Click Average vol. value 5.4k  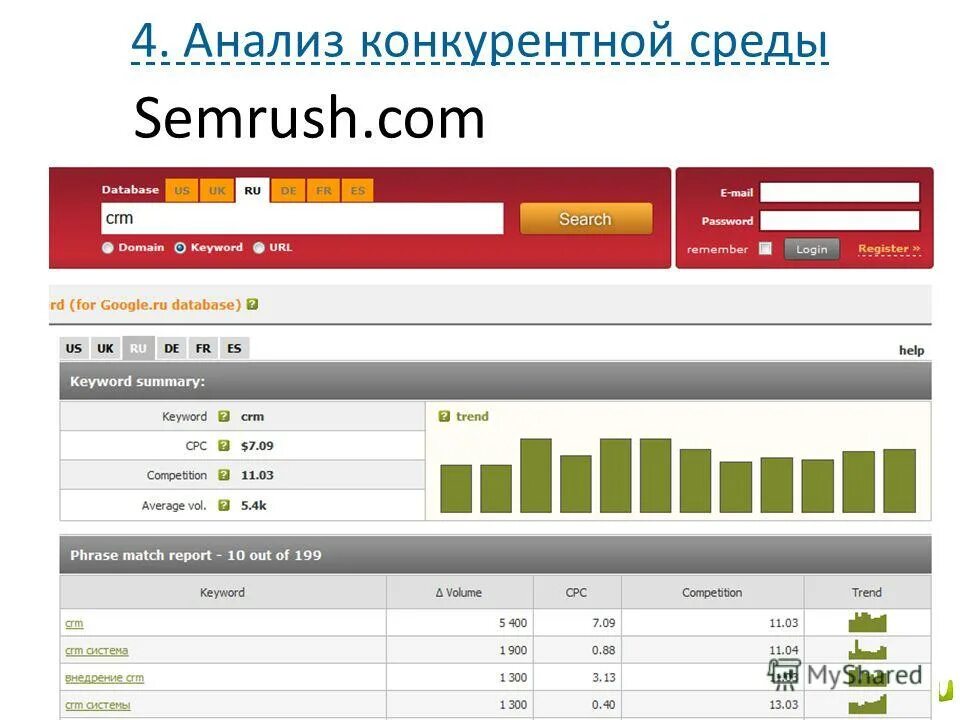point(253,506)
